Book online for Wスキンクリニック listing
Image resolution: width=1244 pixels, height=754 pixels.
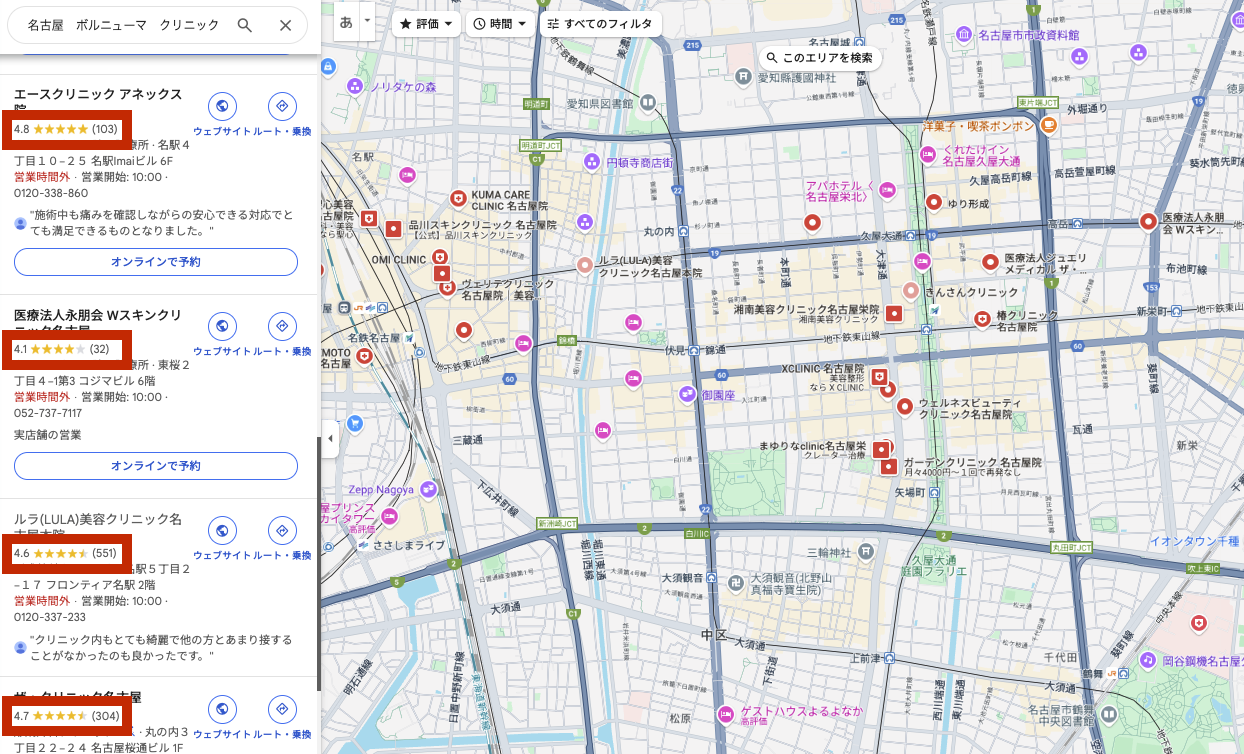coord(156,466)
